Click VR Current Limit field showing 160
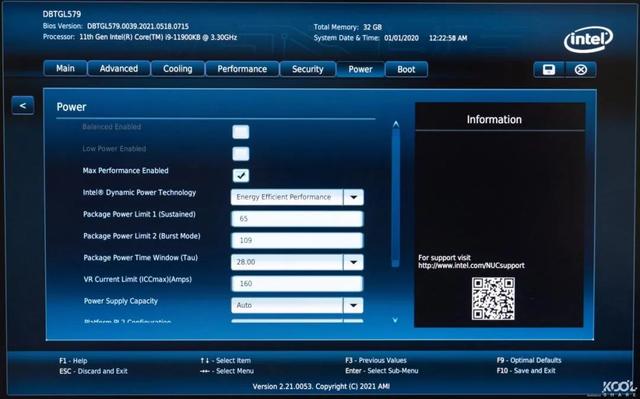This screenshot has width=640, height=399. tap(297, 284)
